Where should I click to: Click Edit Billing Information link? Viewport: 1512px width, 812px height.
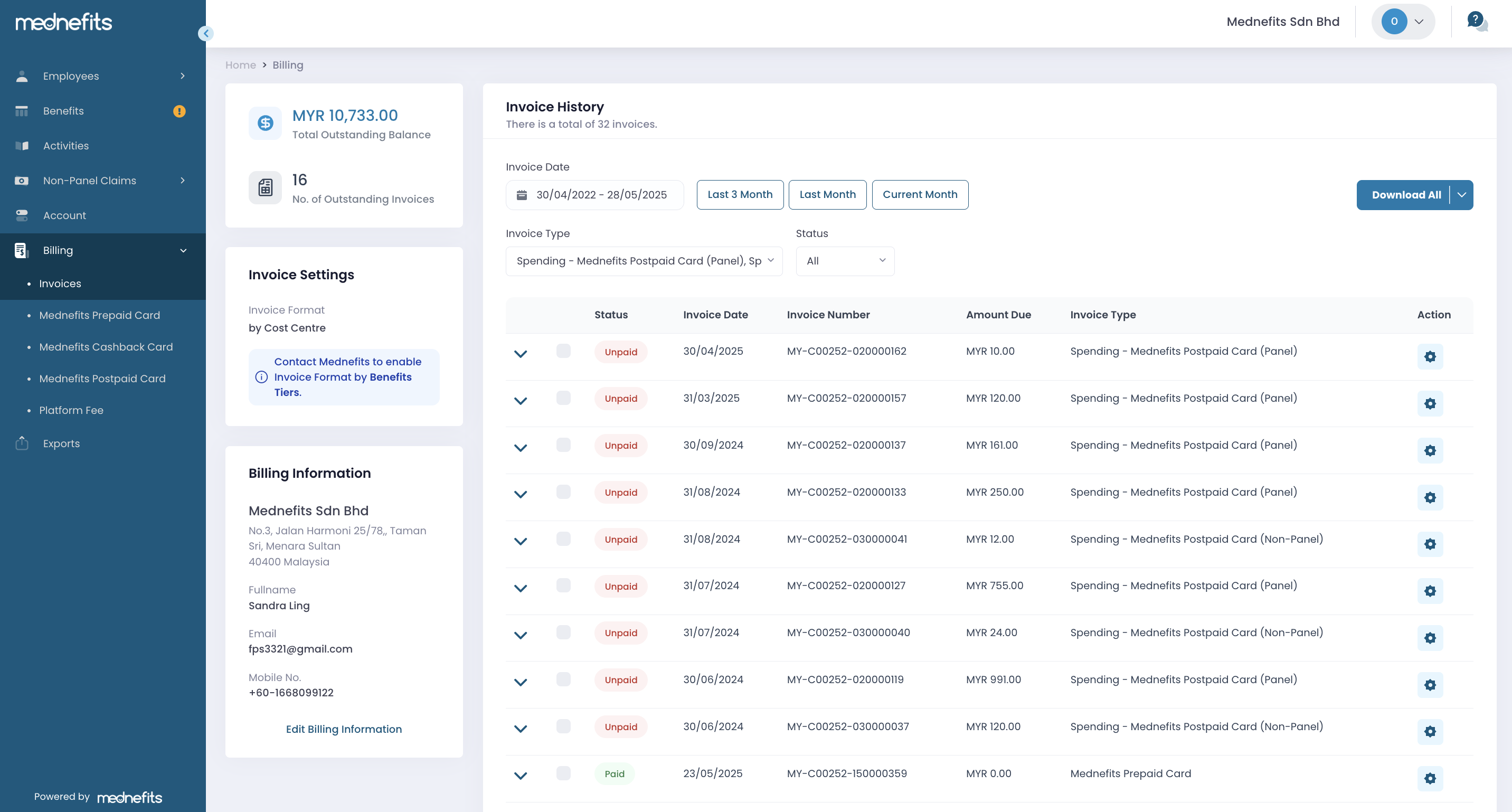[343, 729]
